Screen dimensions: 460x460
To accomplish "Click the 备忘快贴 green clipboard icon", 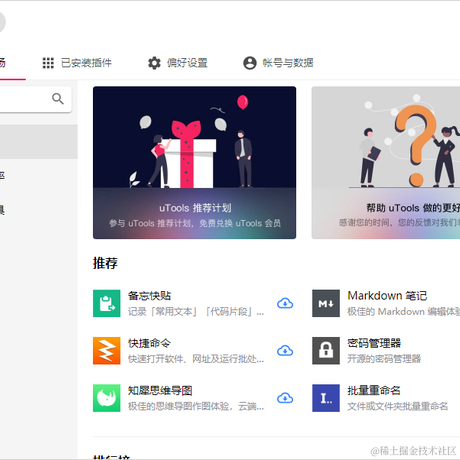I will (107, 303).
